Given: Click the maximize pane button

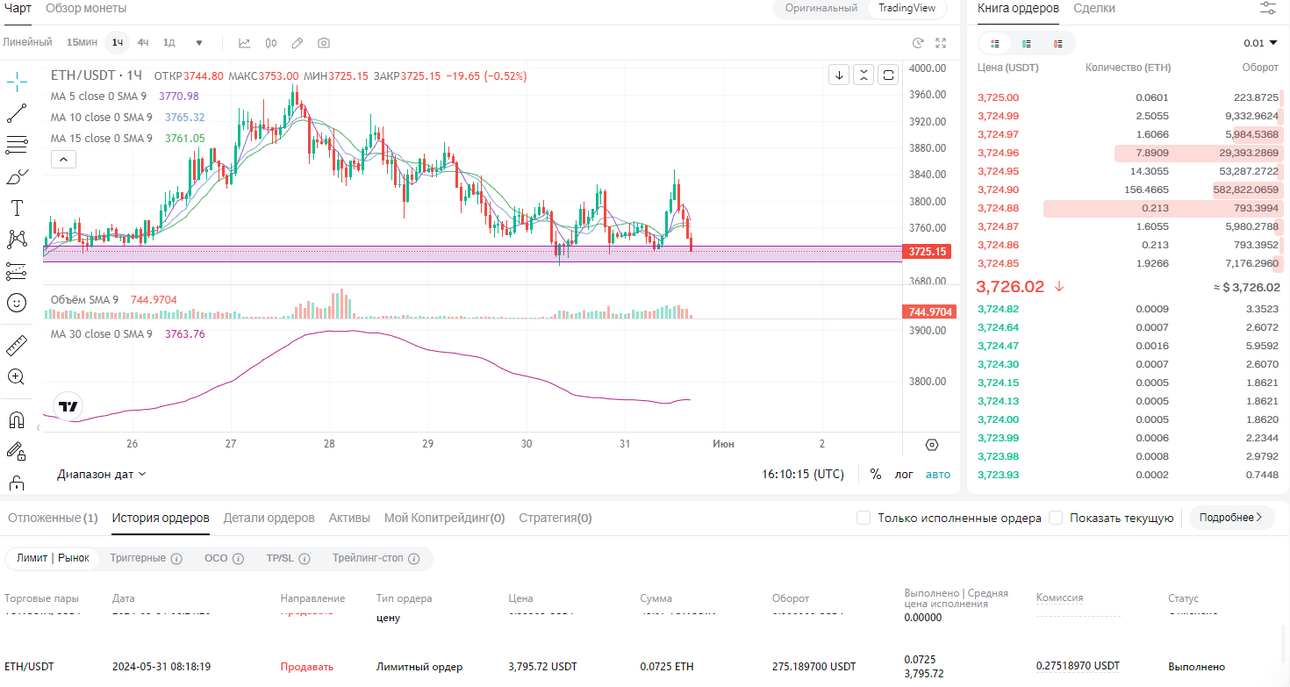Looking at the screenshot, I should pyautogui.click(x=888, y=75).
